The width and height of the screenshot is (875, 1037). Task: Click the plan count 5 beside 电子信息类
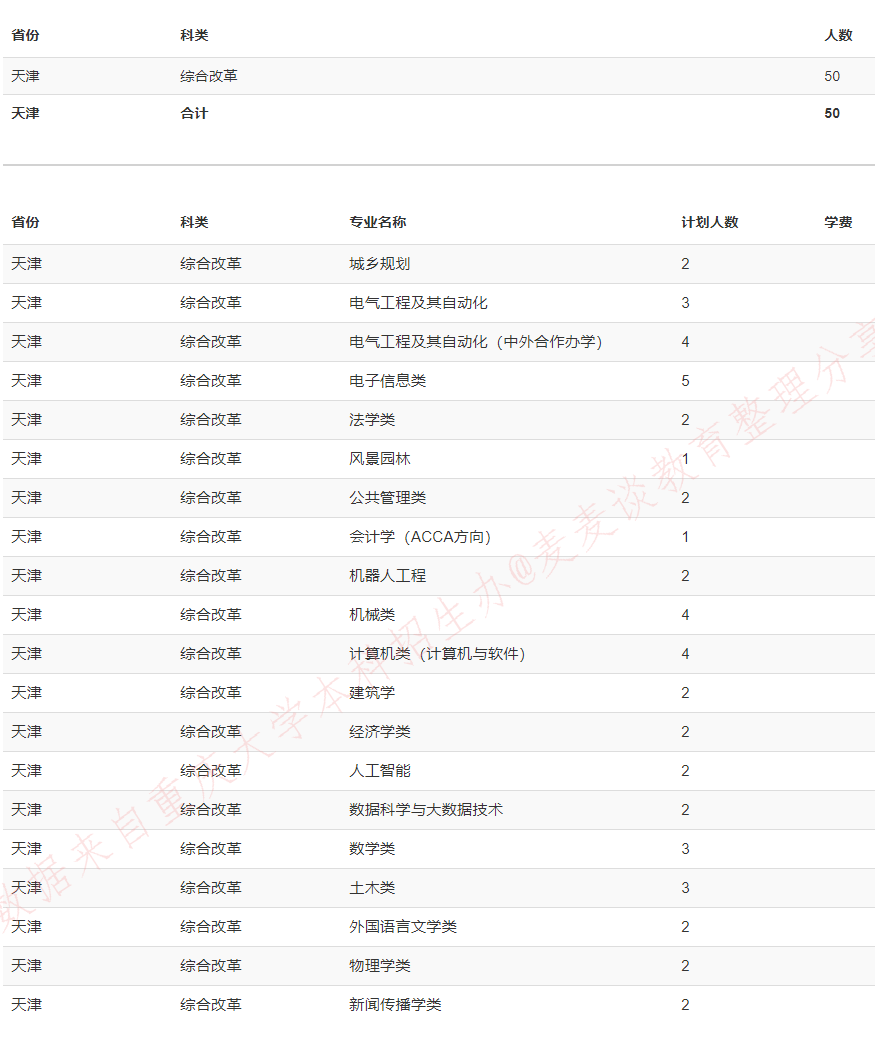(x=683, y=381)
